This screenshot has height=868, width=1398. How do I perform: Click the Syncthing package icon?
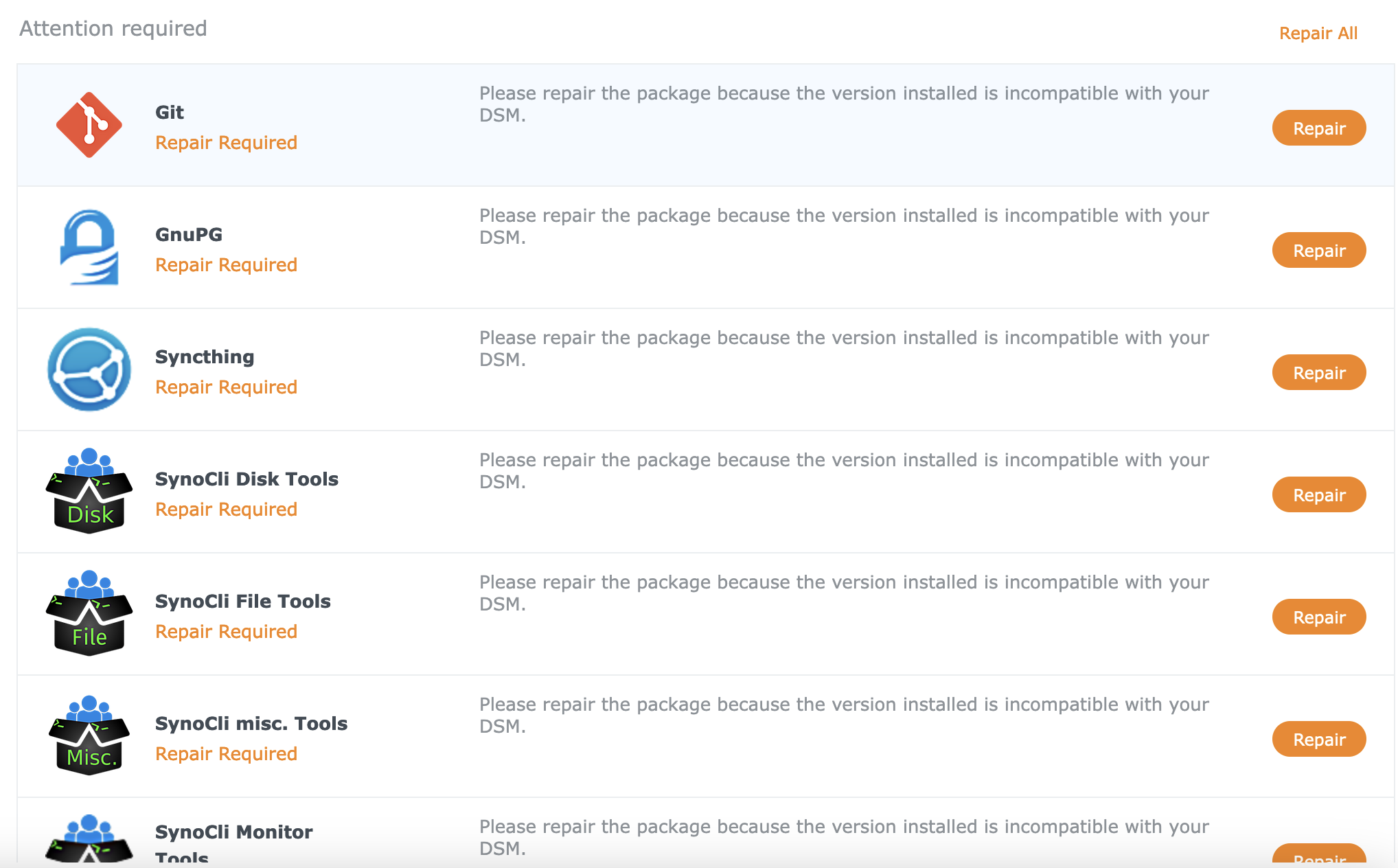89,369
